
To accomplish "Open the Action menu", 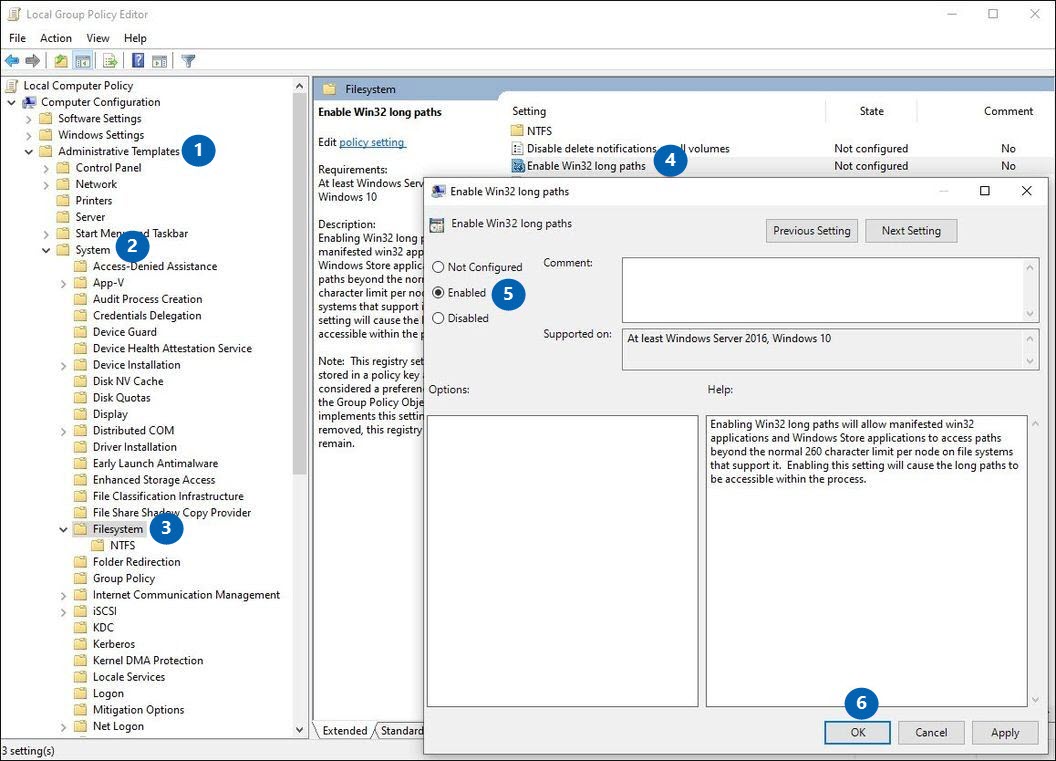I will pos(55,38).
